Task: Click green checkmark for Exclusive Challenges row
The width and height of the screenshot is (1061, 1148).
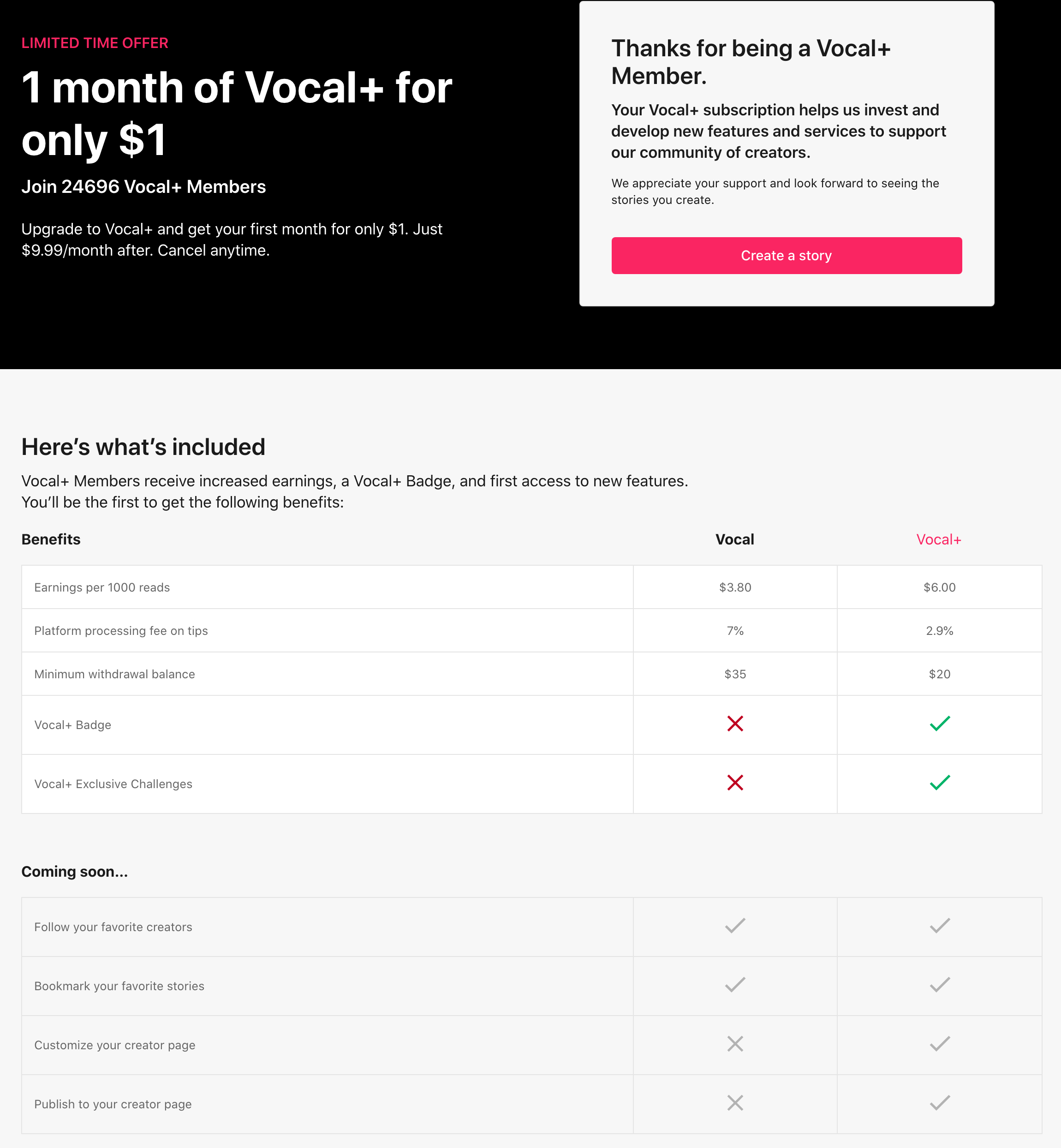Action: (939, 783)
